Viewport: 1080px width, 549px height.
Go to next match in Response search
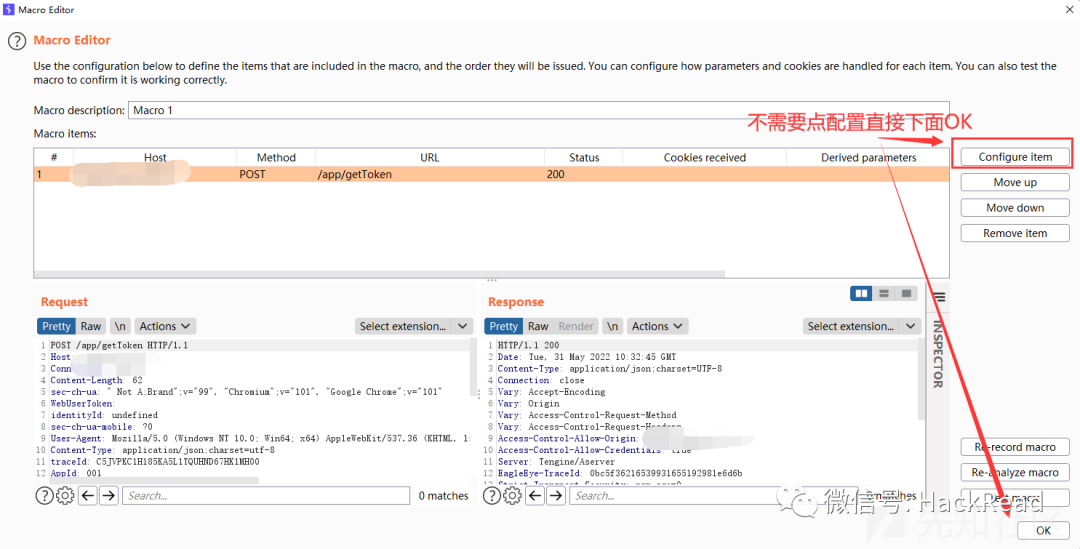(x=557, y=495)
